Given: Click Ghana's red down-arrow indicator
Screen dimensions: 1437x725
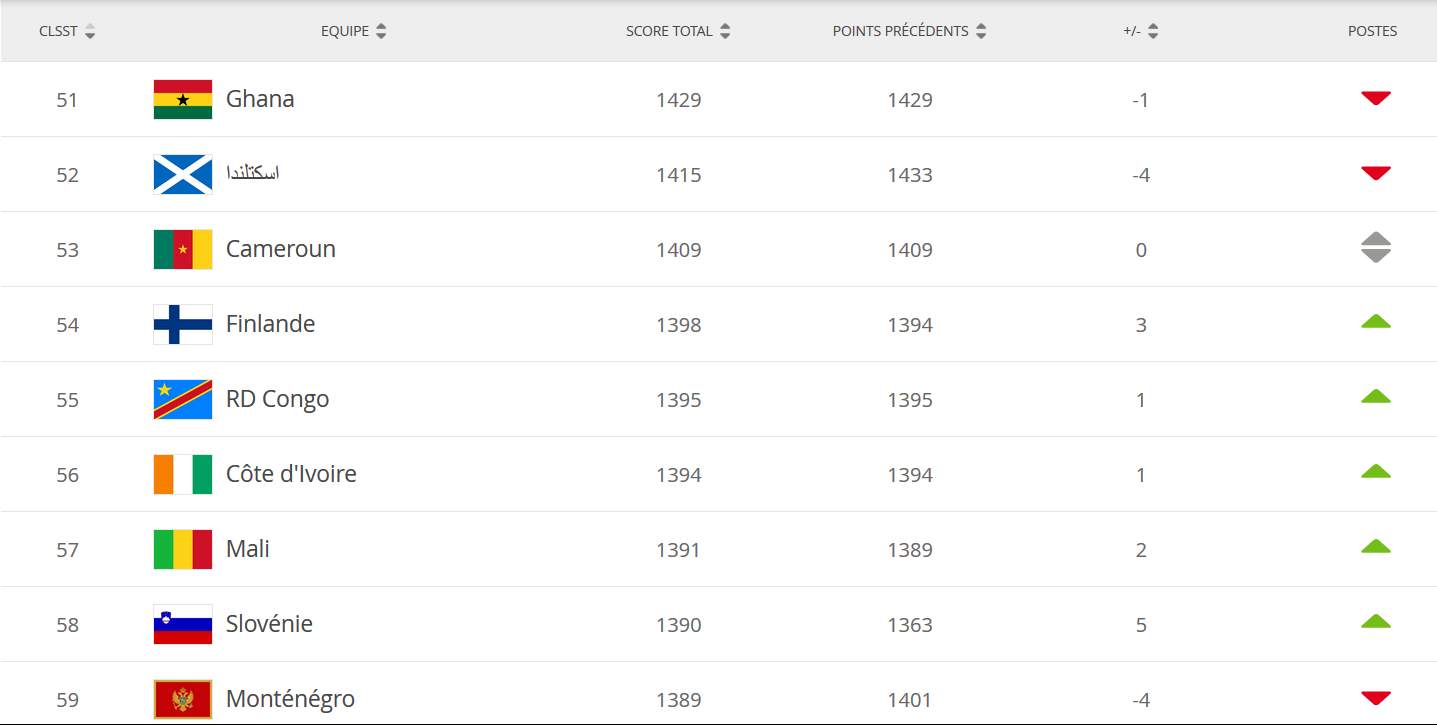Looking at the screenshot, I should click(x=1376, y=98).
